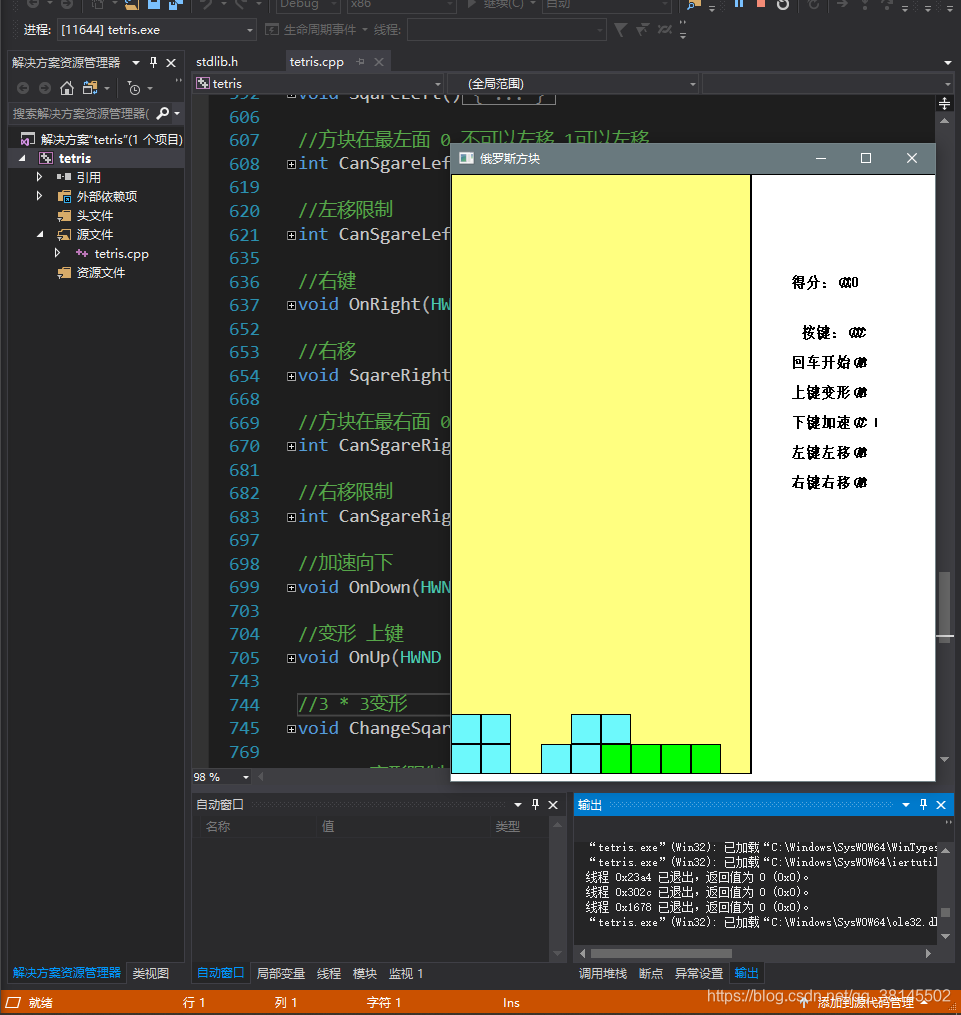961x1015 pixels.
Task: Expand the folded OnDown function at line 699
Action: coord(291,588)
